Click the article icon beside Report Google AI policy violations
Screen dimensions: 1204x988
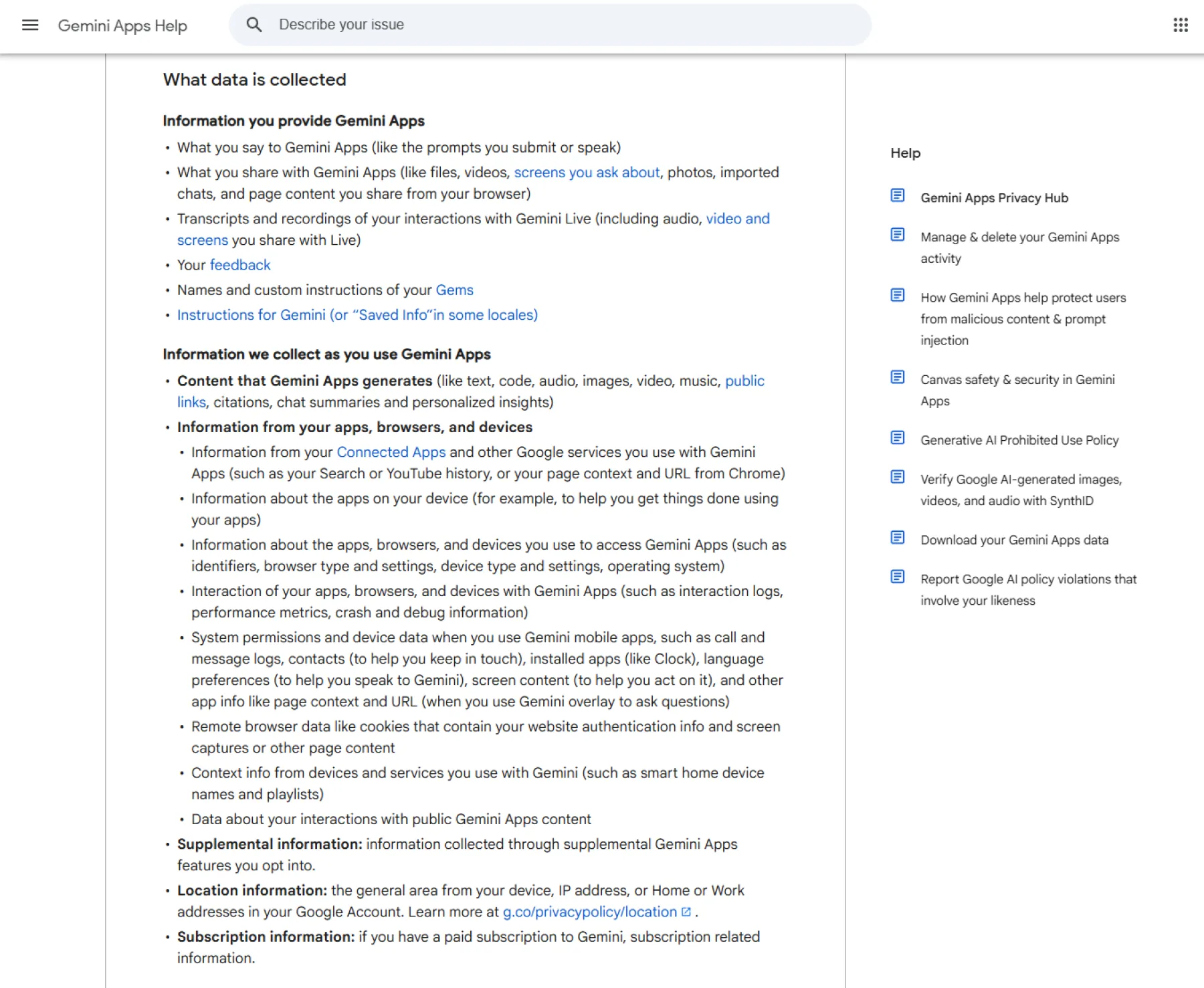898,577
